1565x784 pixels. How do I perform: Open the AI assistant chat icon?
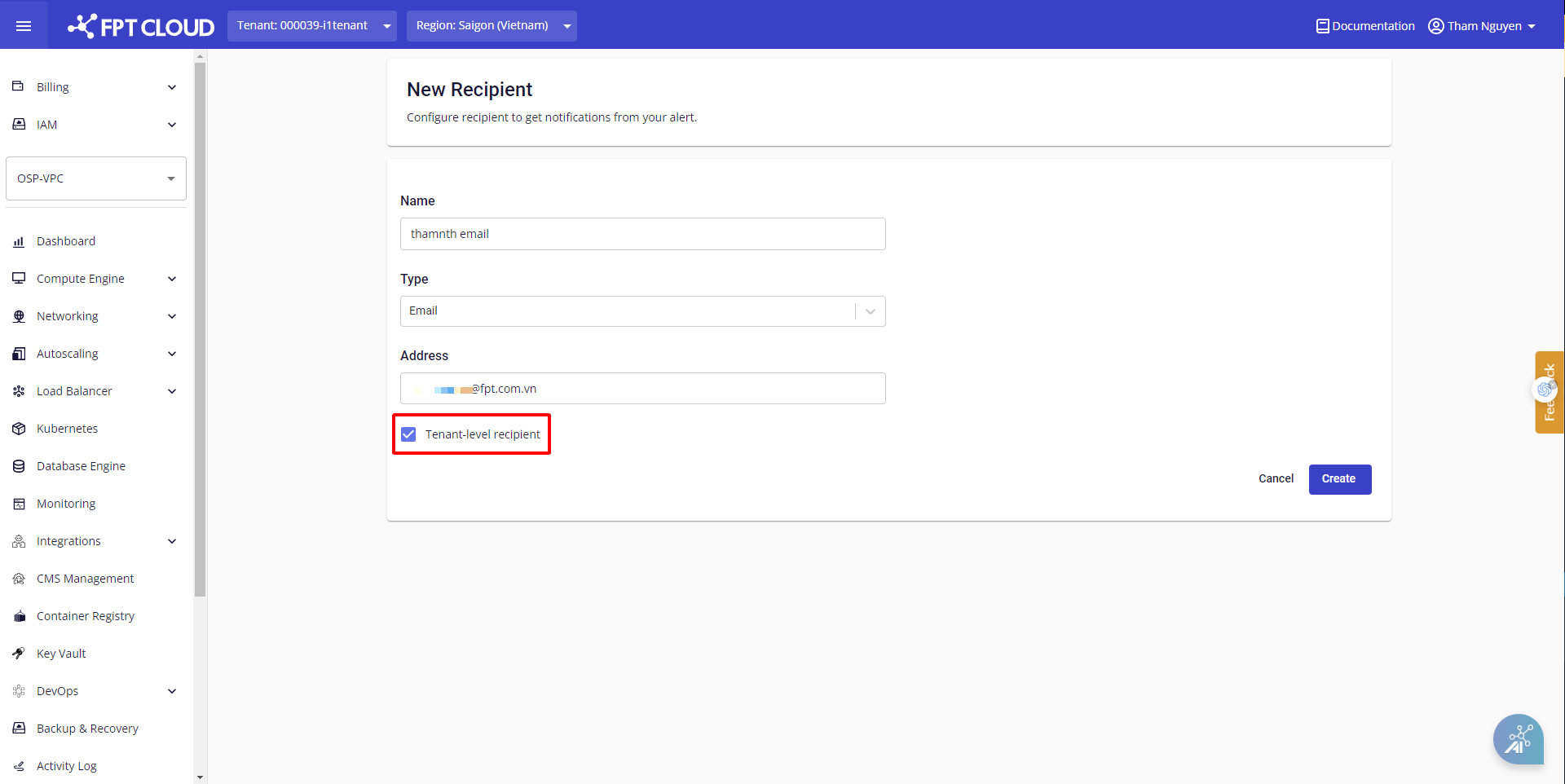(1518, 740)
